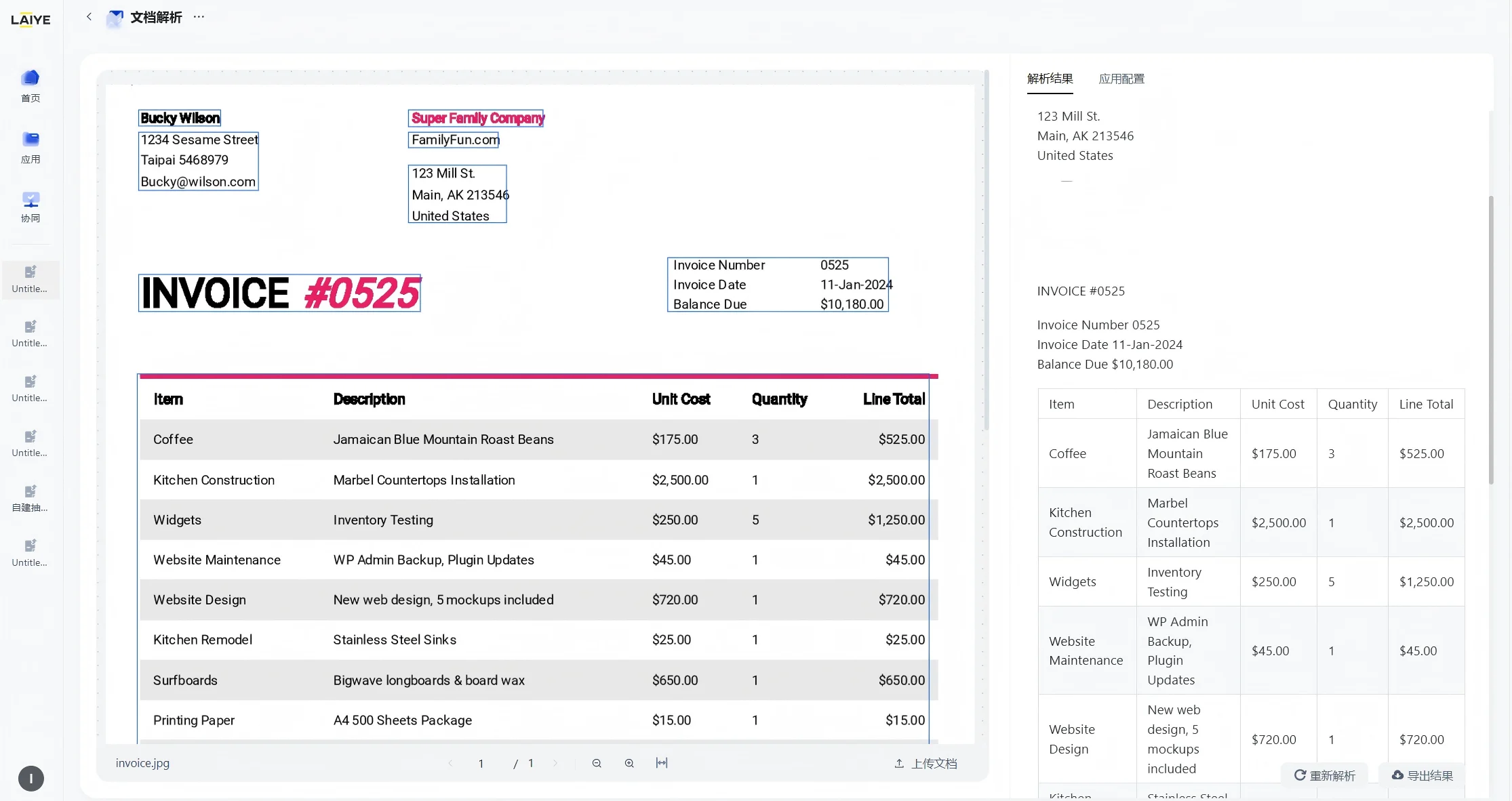Select the last Untitle... sidebar item
Viewport: 1512px width, 801px height.
(x=31, y=554)
